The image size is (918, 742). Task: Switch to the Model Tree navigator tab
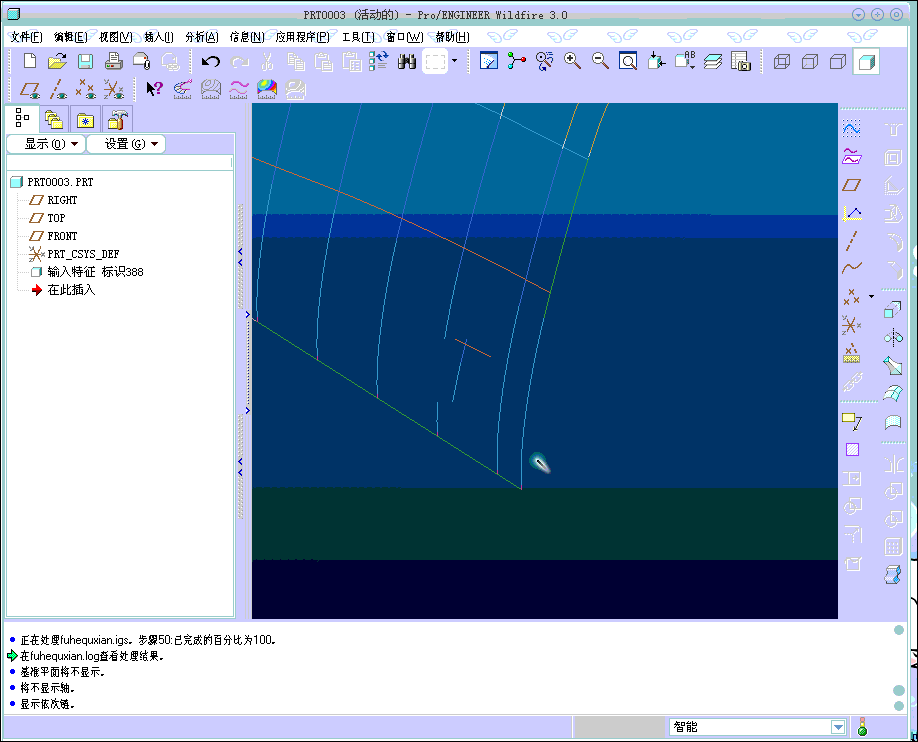(22, 118)
